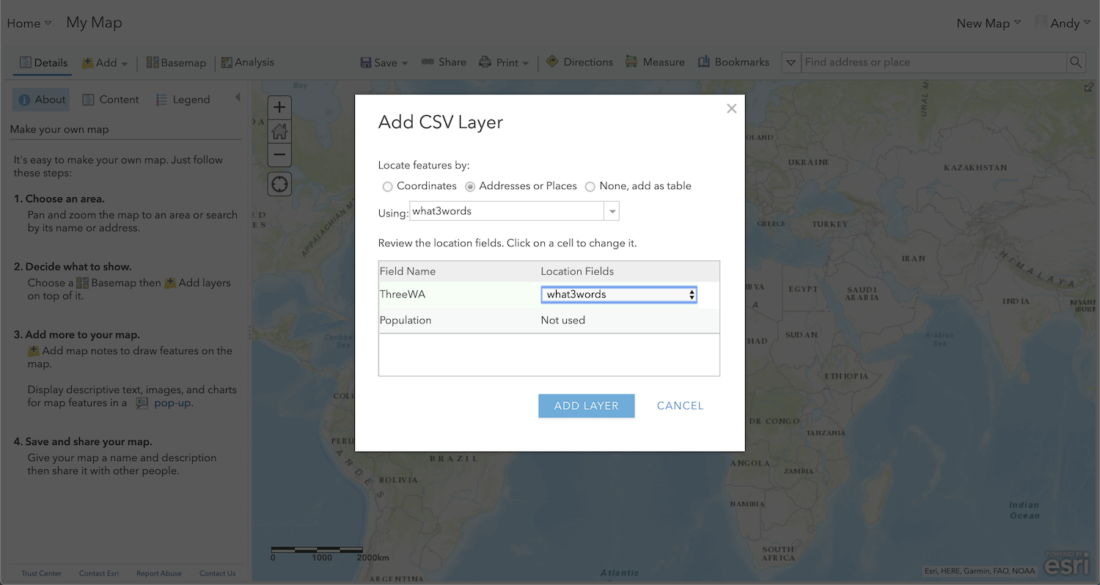Click the pop-up link
The image size is (1100, 585).
click(x=173, y=403)
